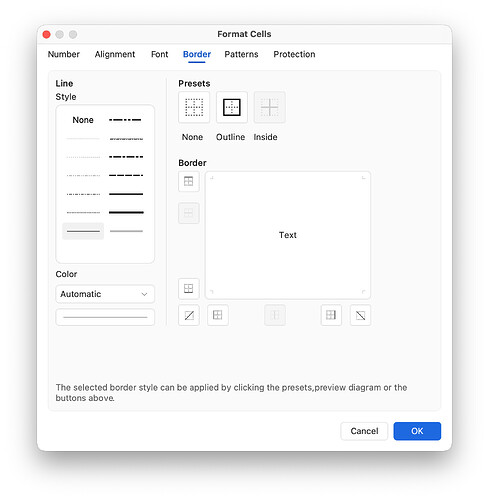Toggle the top border button
This screenshot has width=488, height=500.
(189, 181)
